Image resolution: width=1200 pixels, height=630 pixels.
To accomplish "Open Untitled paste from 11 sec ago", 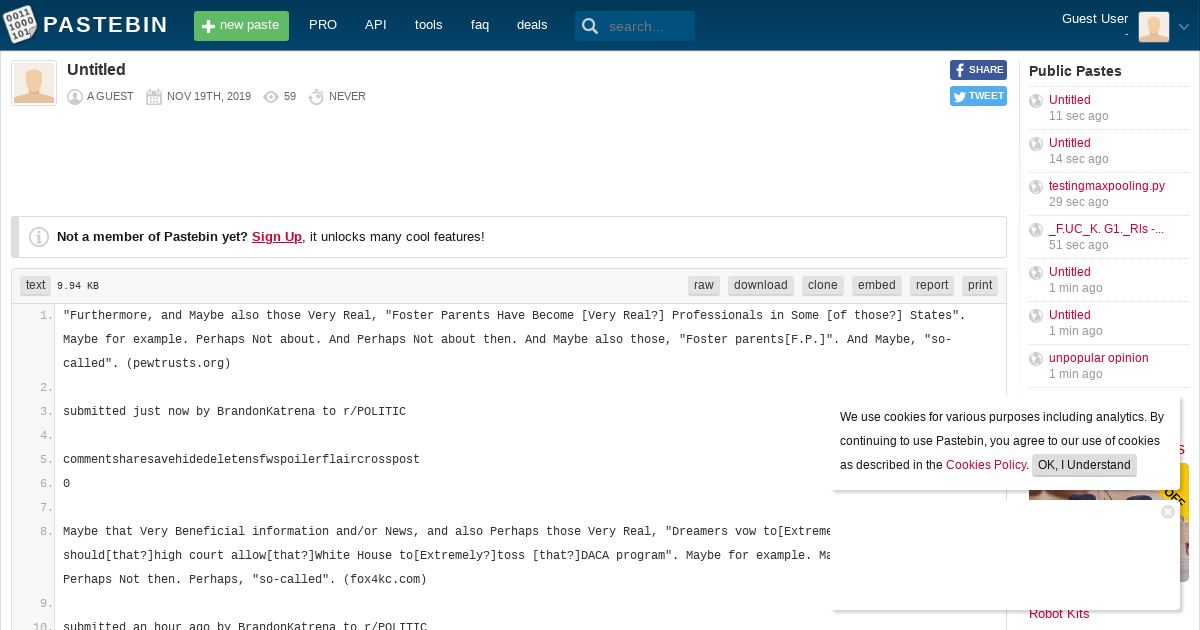I will [x=1070, y=100].
